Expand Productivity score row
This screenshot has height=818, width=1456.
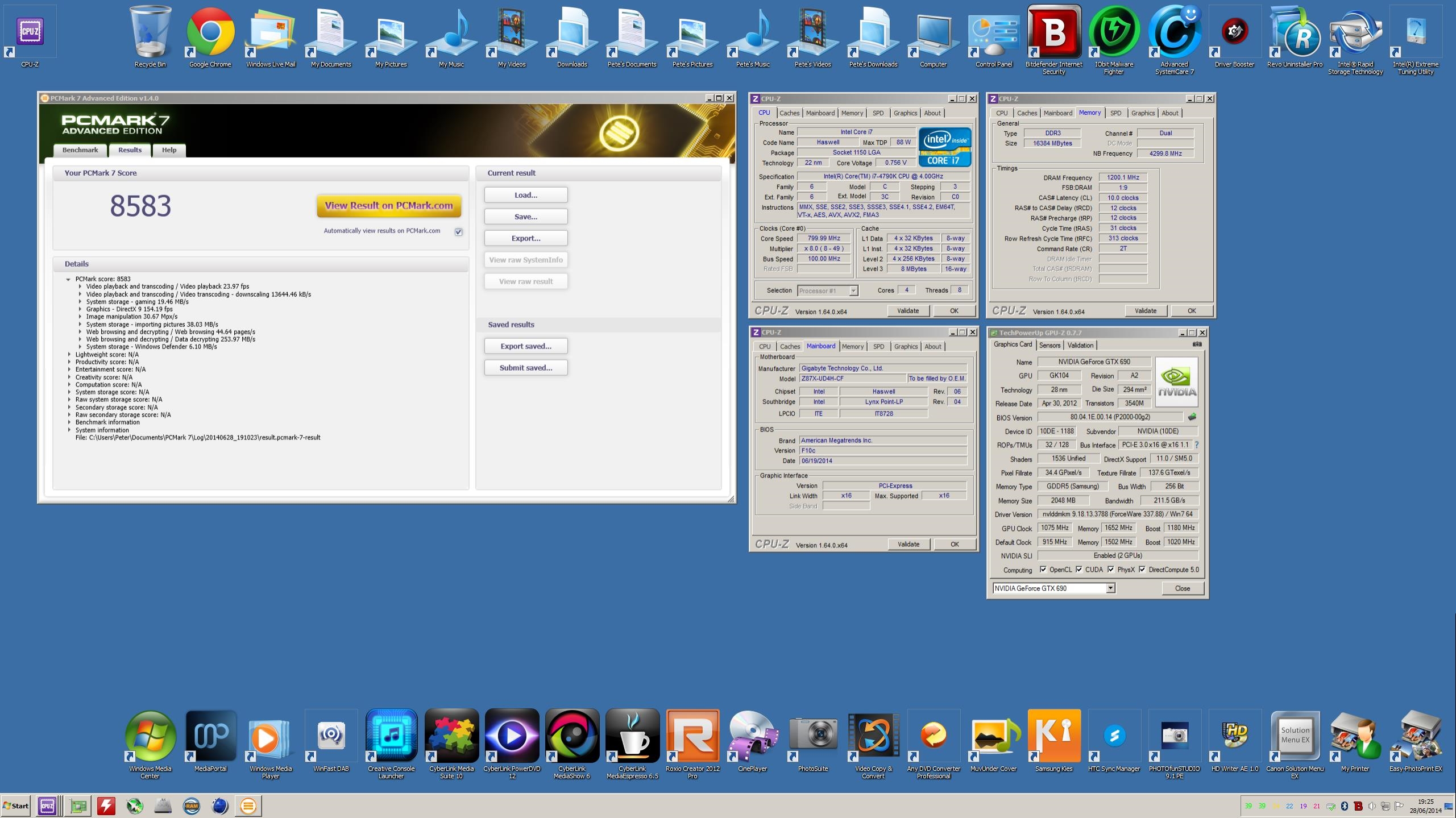tap(69, 362)
